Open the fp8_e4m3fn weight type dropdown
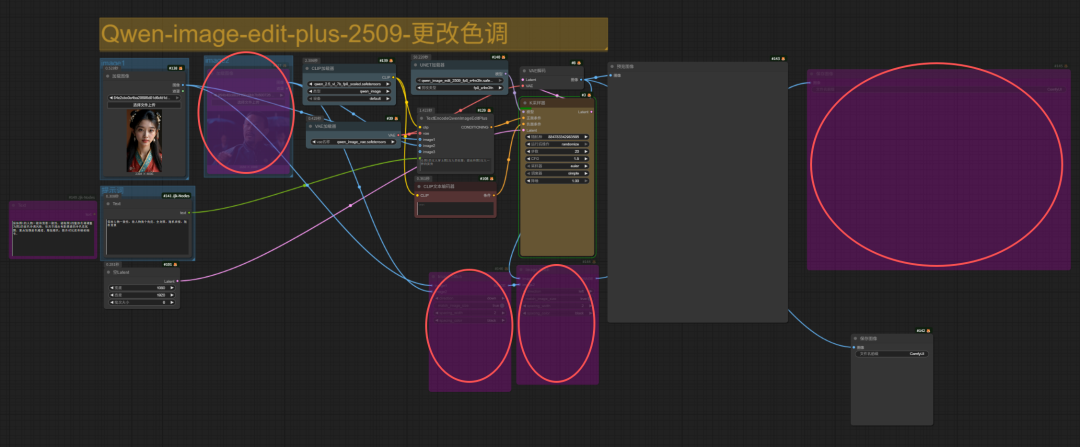The height and width of the screenshot is (447, 1080). pyautogui.click(x=461, y=87)
